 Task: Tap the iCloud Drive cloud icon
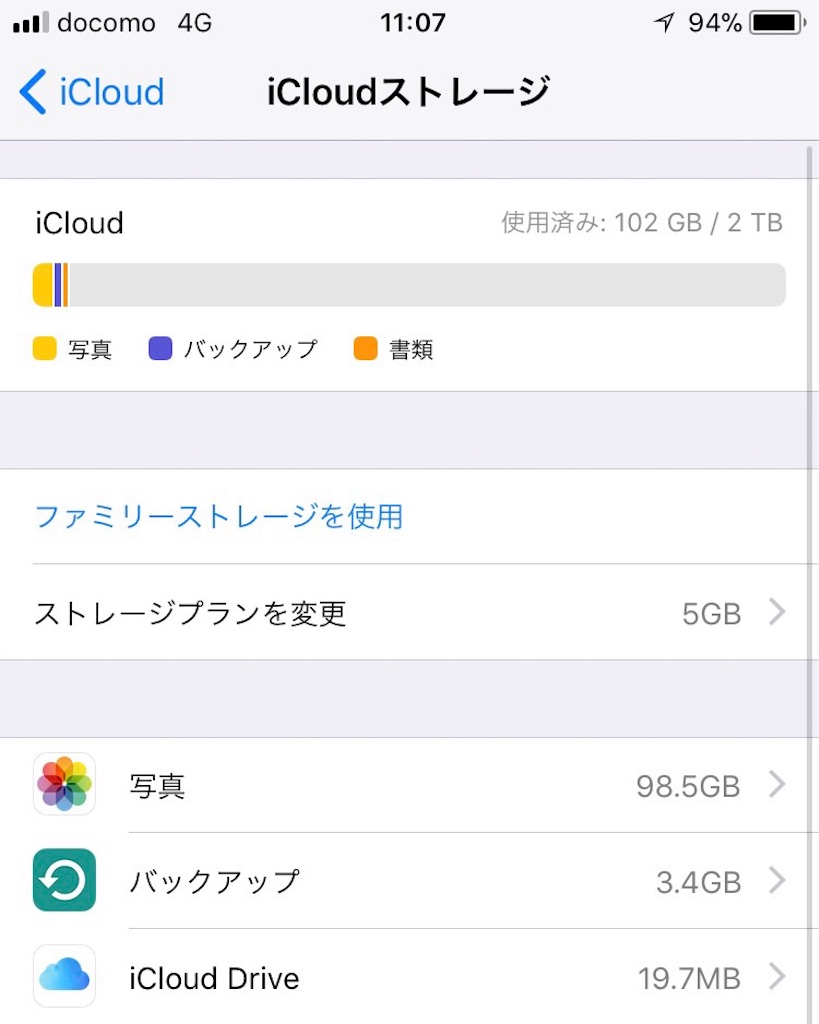64,976
